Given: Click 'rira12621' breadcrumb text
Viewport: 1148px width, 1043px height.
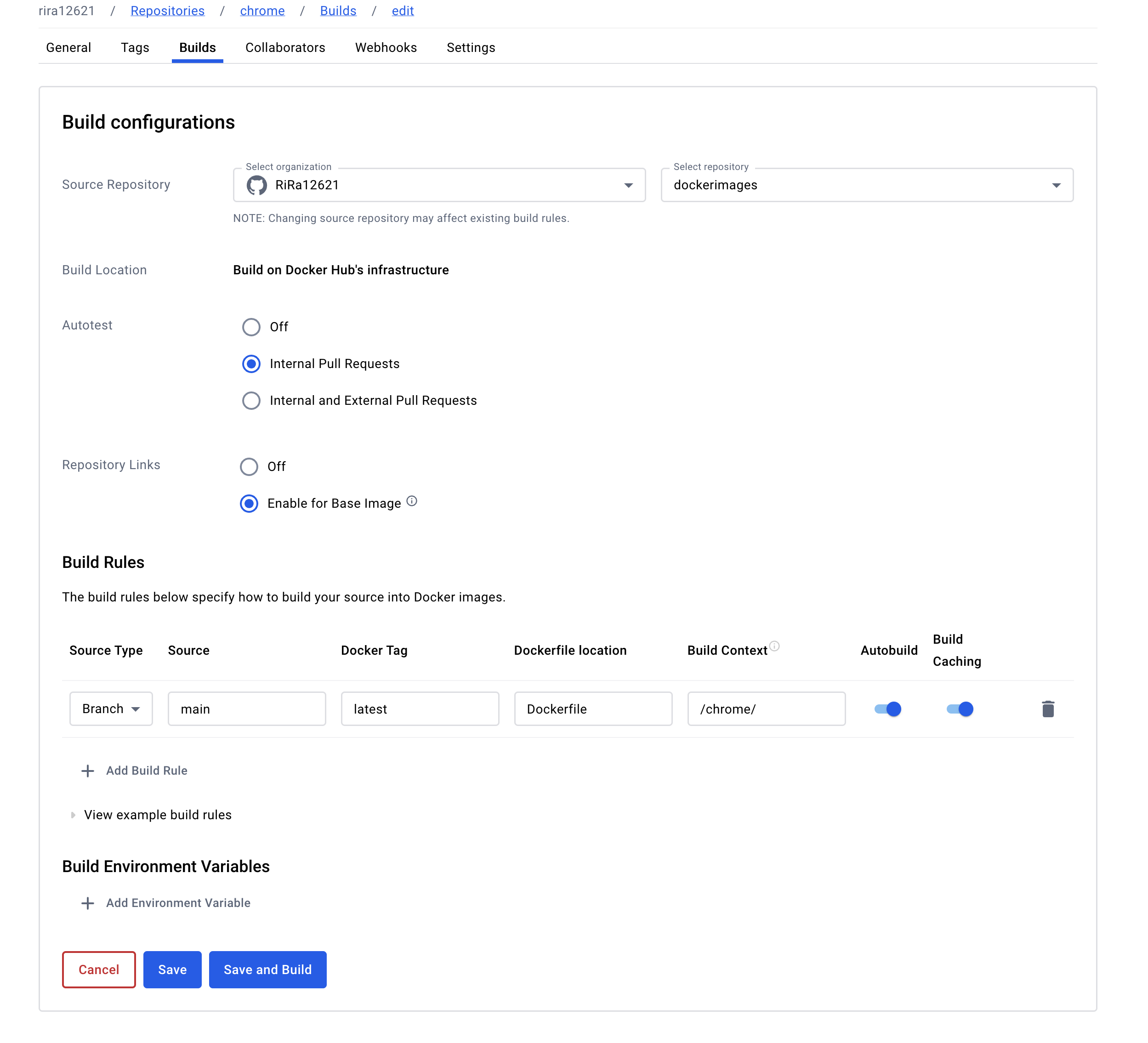Looking at the screenshot, I should 67,11.
